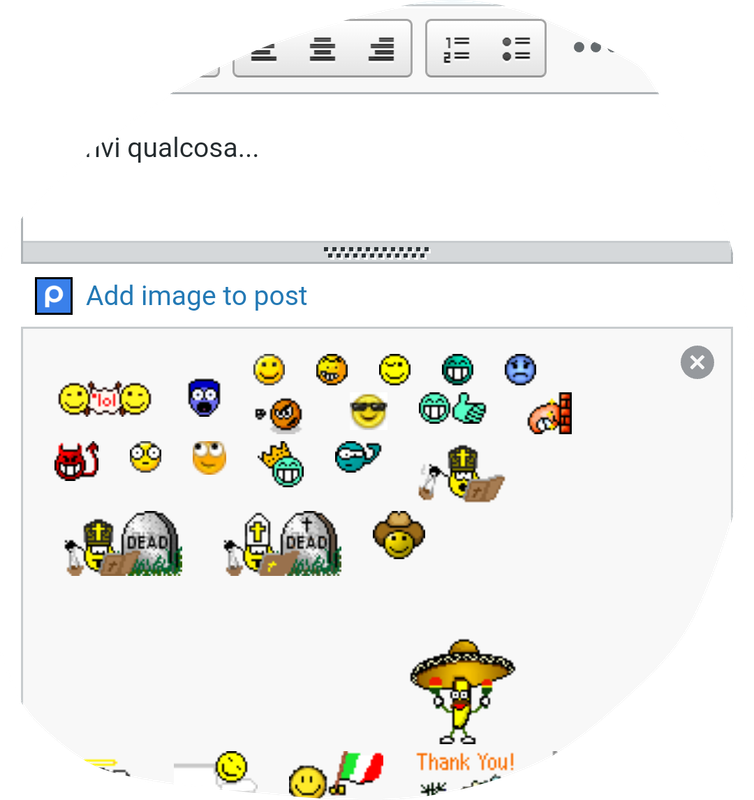Choose the thumbs up green grin emoticon

452,408
